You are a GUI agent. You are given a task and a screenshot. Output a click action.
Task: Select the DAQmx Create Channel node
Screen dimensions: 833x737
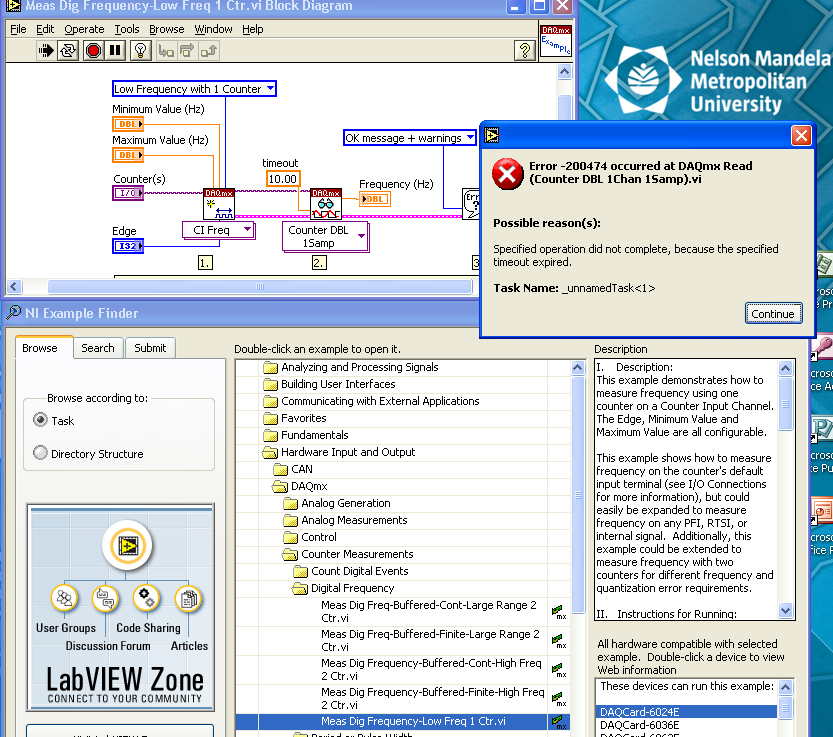[x=219, y=204]
